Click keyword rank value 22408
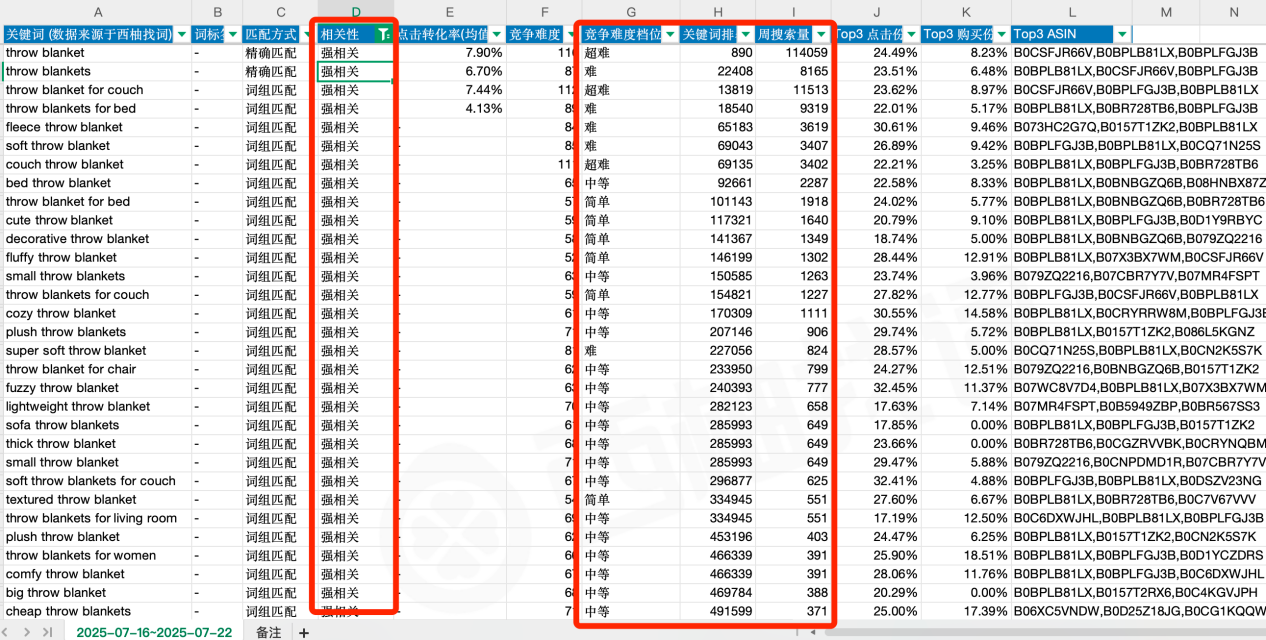 pos(718,71)
